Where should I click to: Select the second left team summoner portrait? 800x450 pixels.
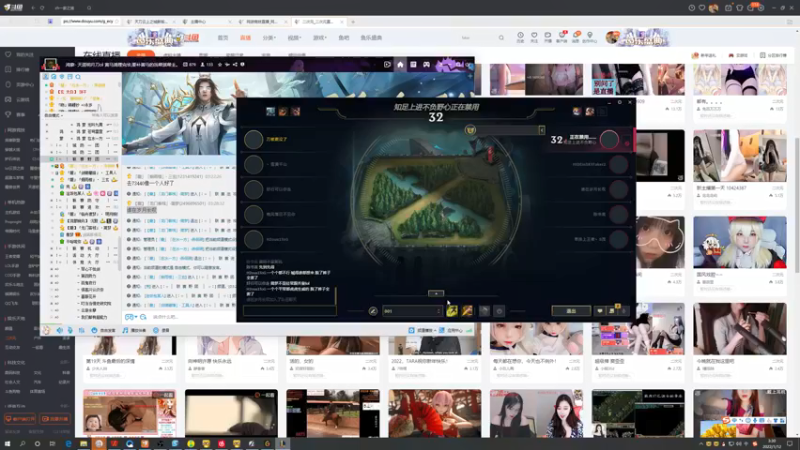pos(254,164)
